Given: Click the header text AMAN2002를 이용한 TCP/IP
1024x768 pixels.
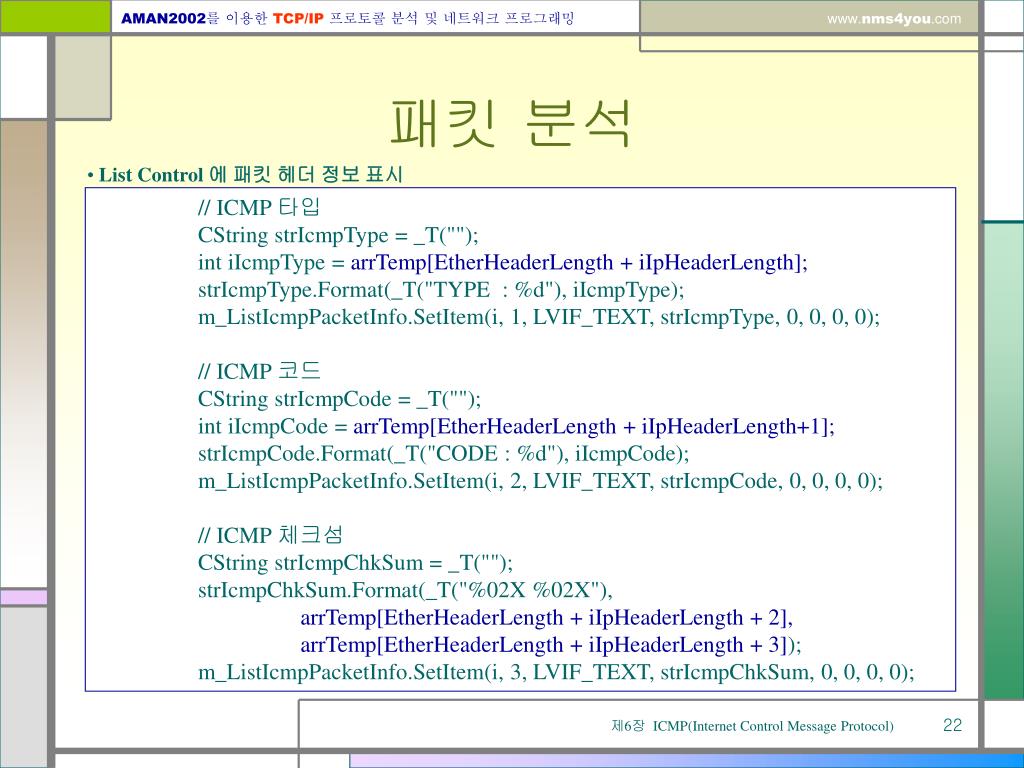Looking at the screenshot, I should (x=223, y=18).
